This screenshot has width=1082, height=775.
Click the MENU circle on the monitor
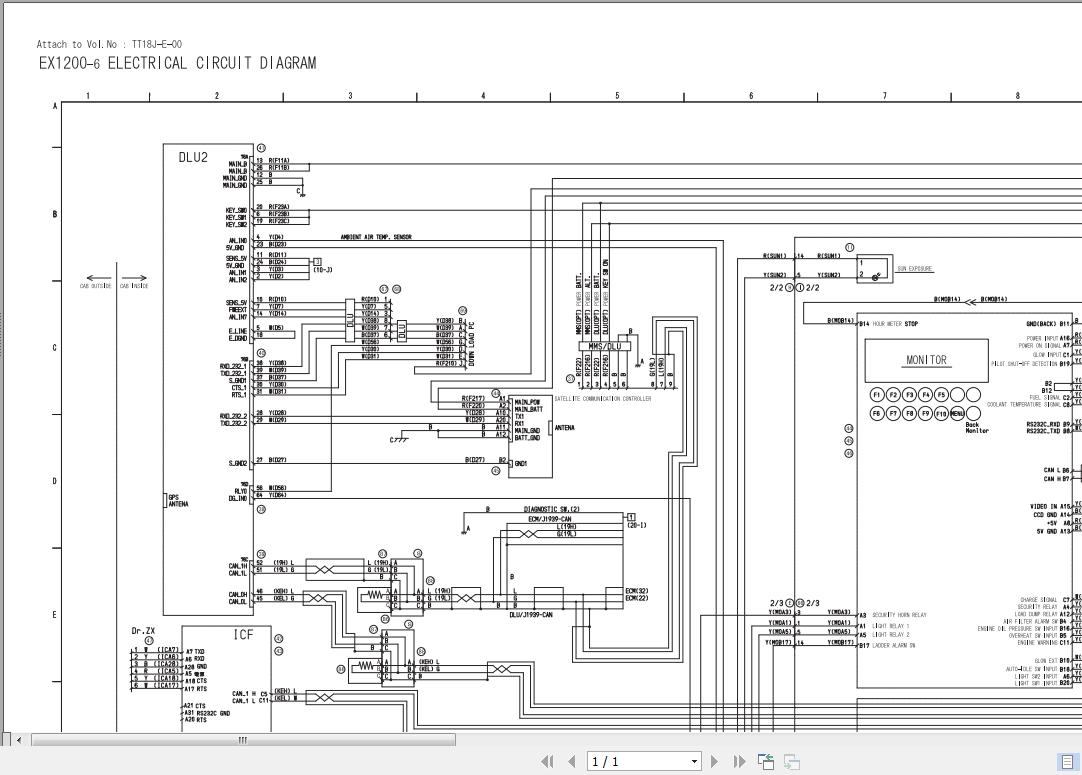tap(957, 413)
